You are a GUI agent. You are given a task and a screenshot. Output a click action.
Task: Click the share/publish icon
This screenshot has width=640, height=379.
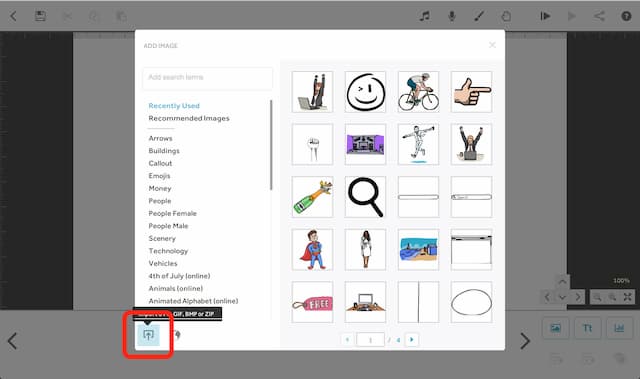click(x=599, y=16)
